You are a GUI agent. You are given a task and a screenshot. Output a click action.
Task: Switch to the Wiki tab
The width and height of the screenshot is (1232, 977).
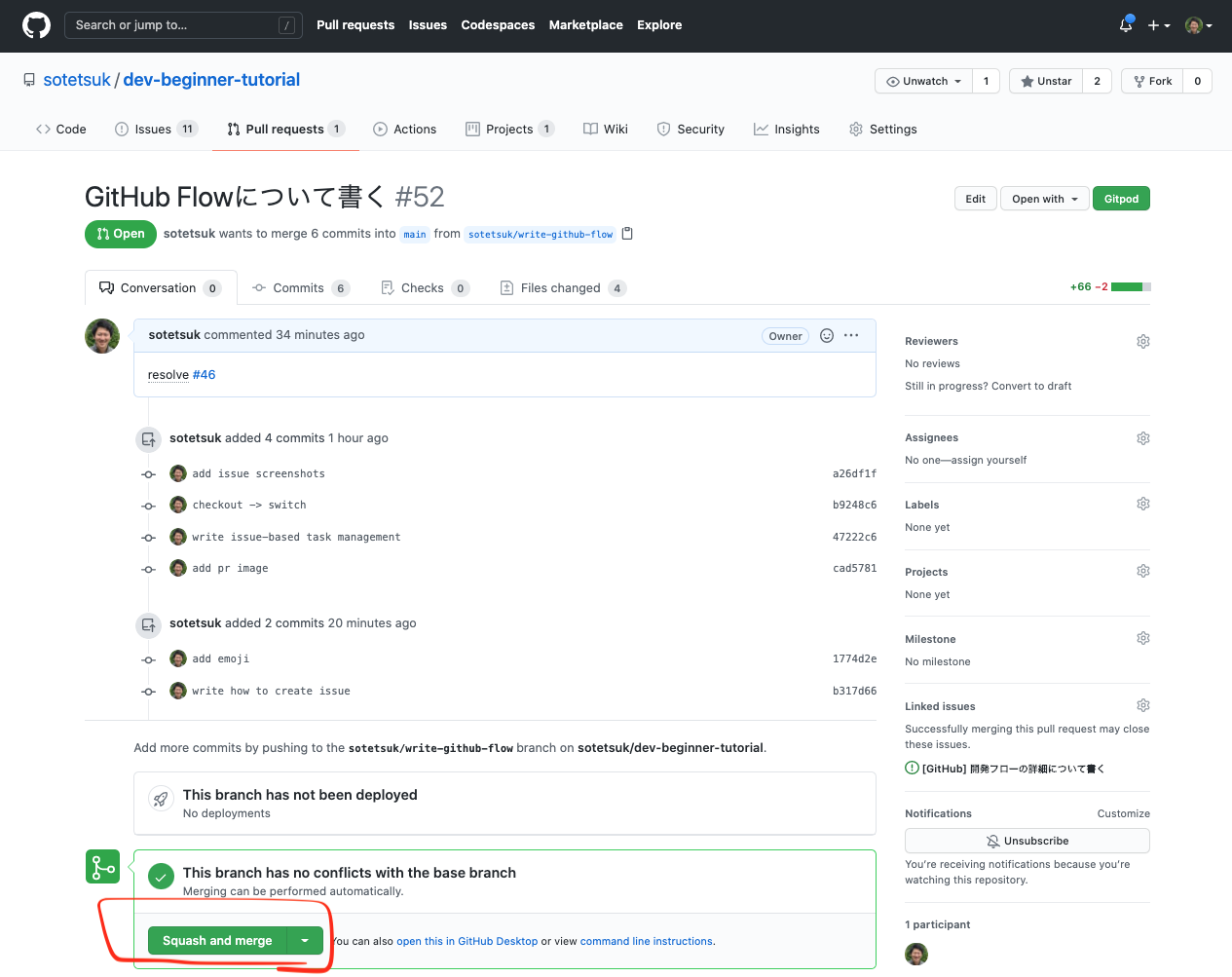[x=605, y=129]
